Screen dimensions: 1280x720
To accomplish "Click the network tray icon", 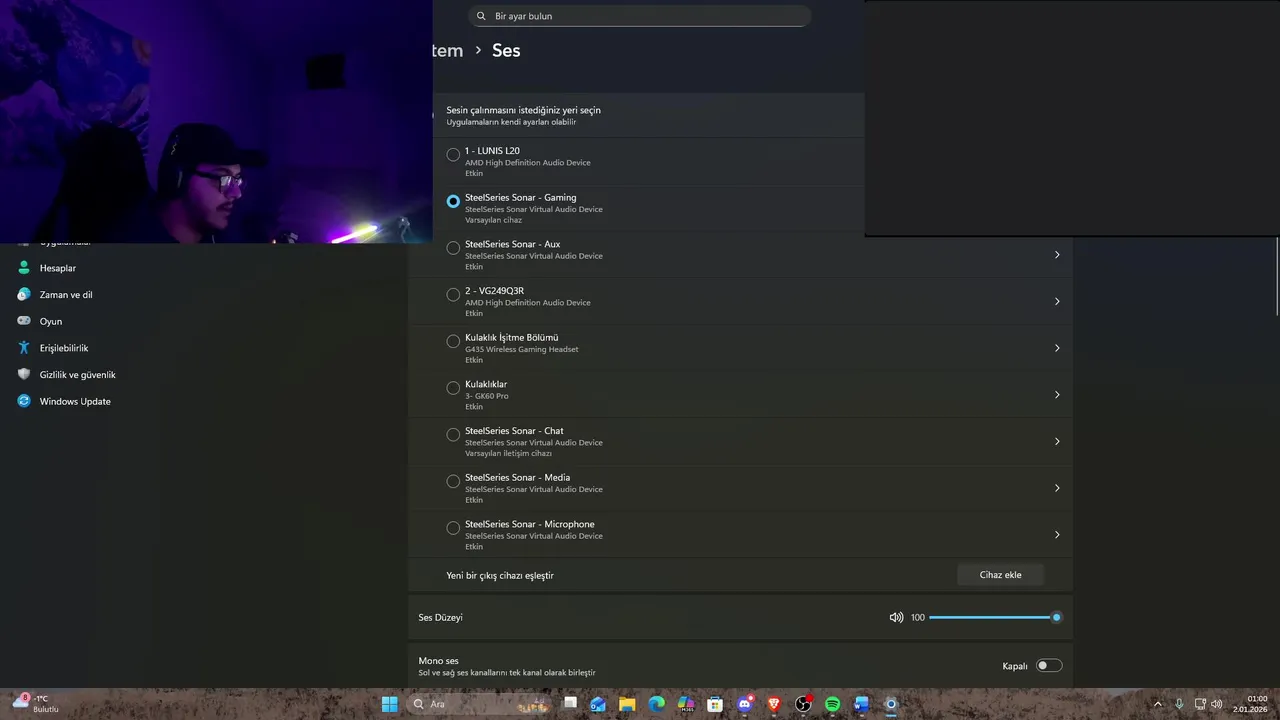I will [1200, 704].
